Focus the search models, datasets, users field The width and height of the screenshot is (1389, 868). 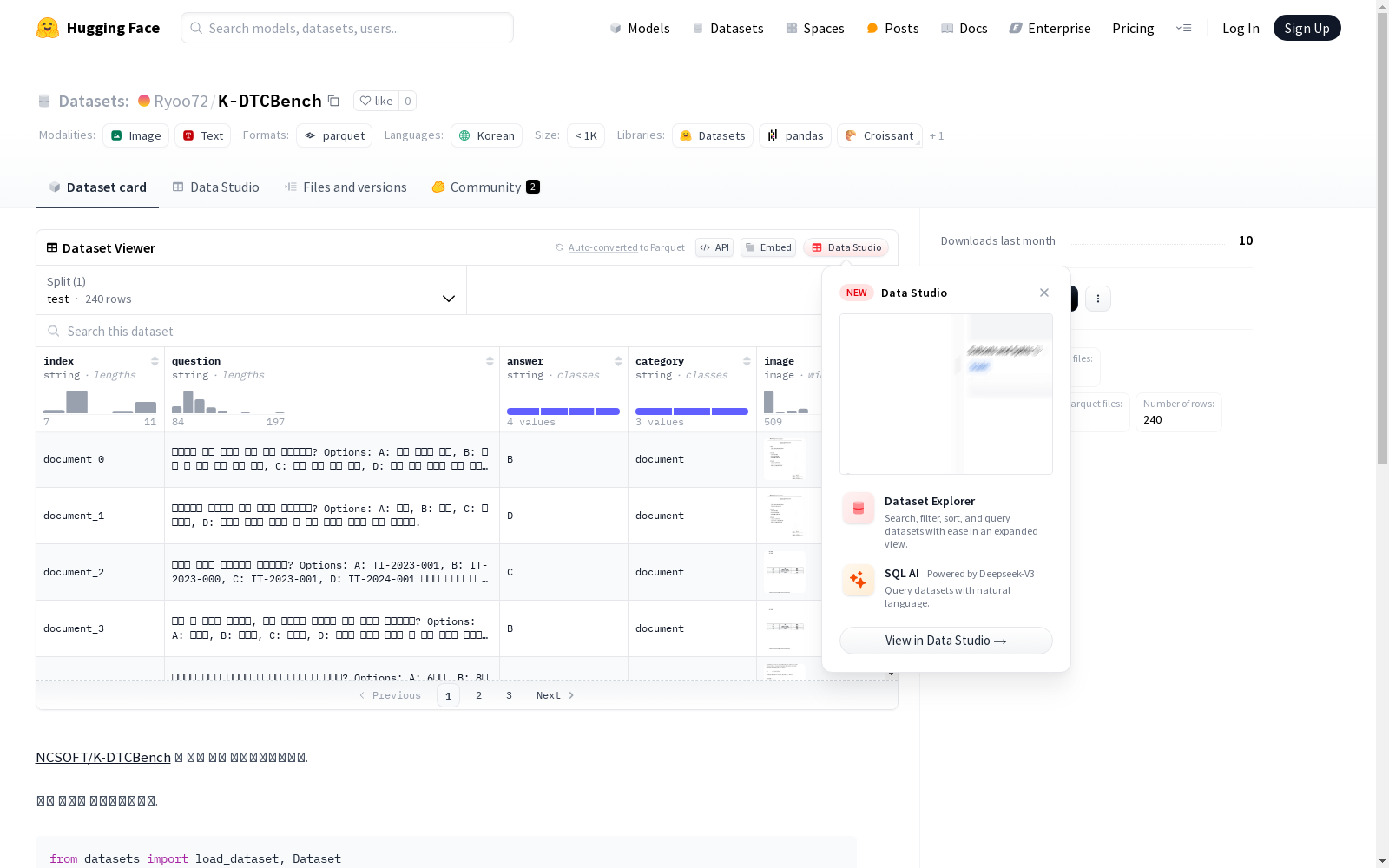click(347, 28)
